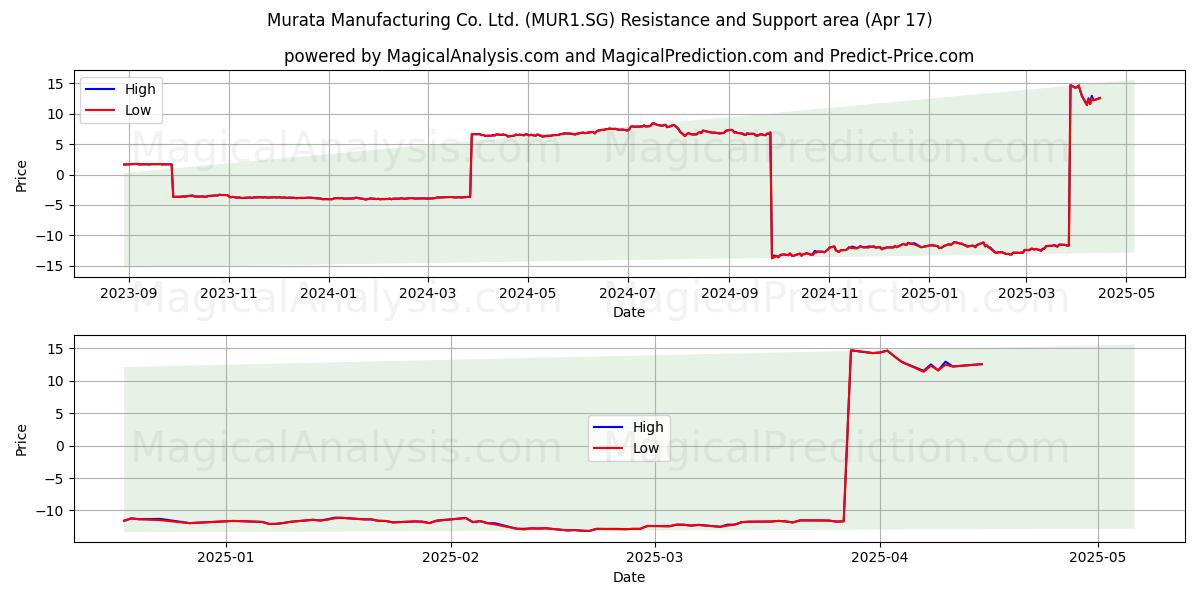Click the '2025-01' x-axis label in bottom chart
The height and width of the screenshot is (600, 1200).
tap(226, 558)
